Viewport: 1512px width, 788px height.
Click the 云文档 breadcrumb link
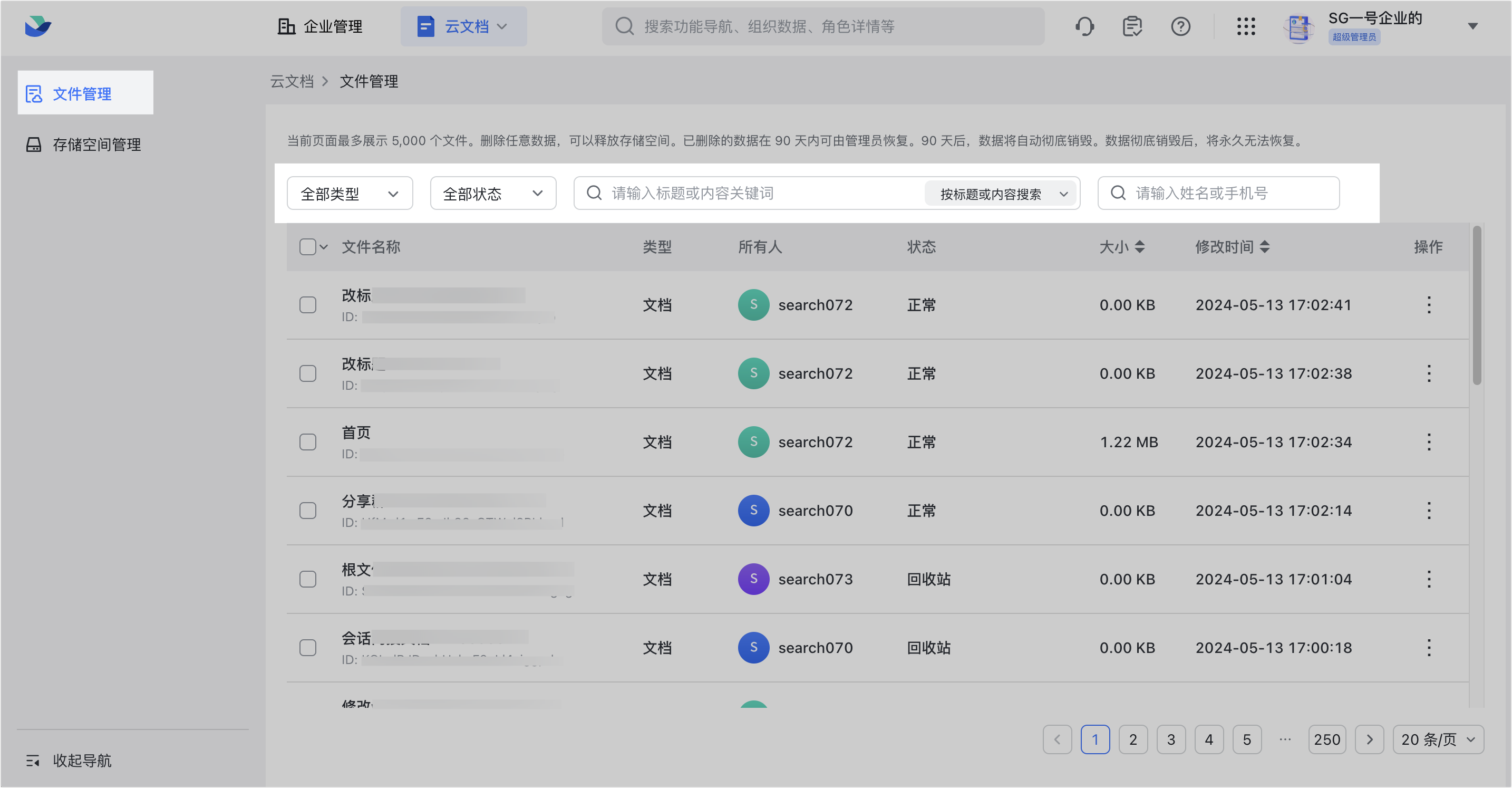coord(292,81)
